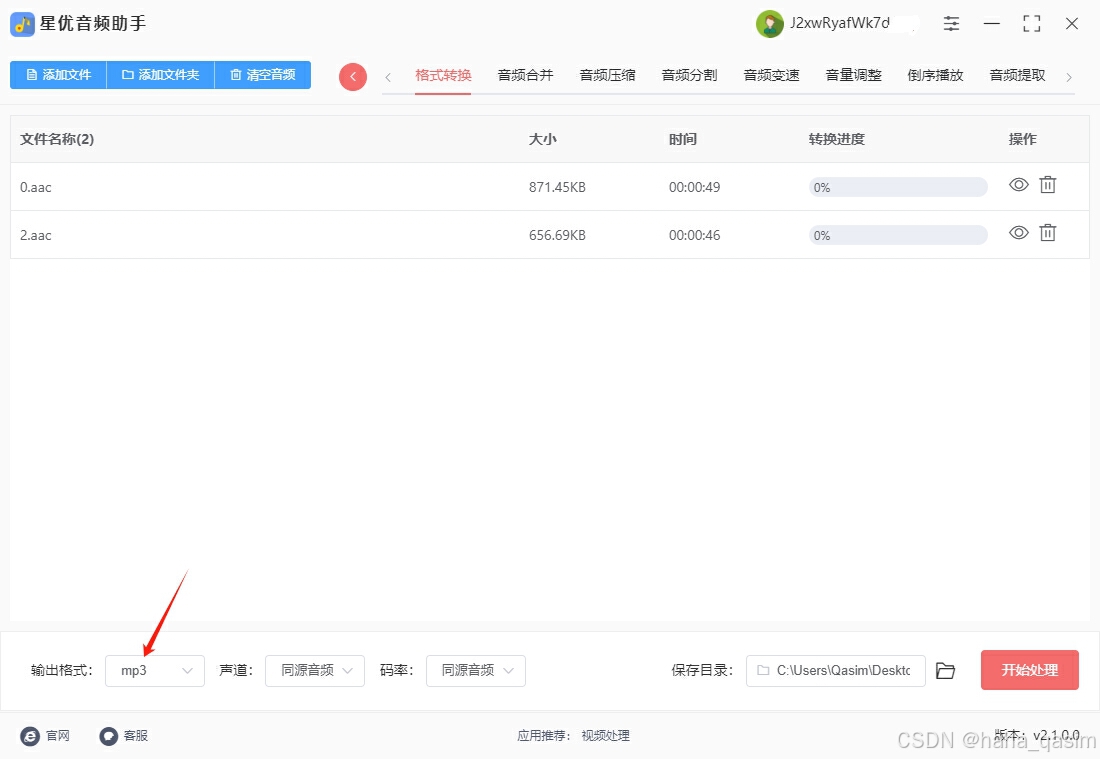The image size is (1100, 760).
Task: Click the 00:00:46 duration value
Action: 695,235
